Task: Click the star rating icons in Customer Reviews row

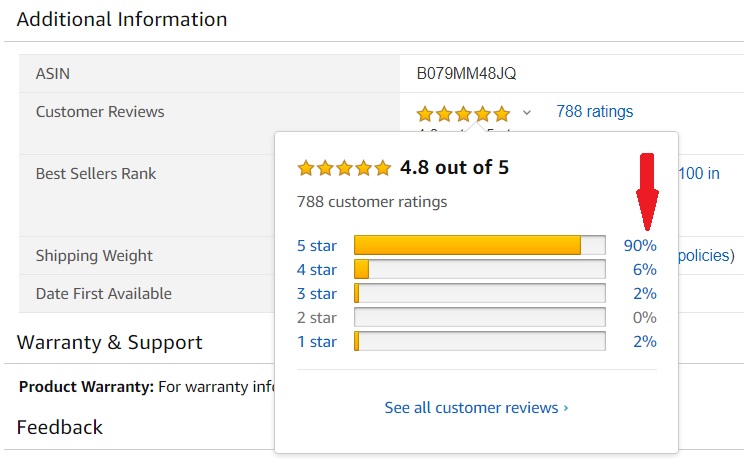Action: click(x=463, y=114)
